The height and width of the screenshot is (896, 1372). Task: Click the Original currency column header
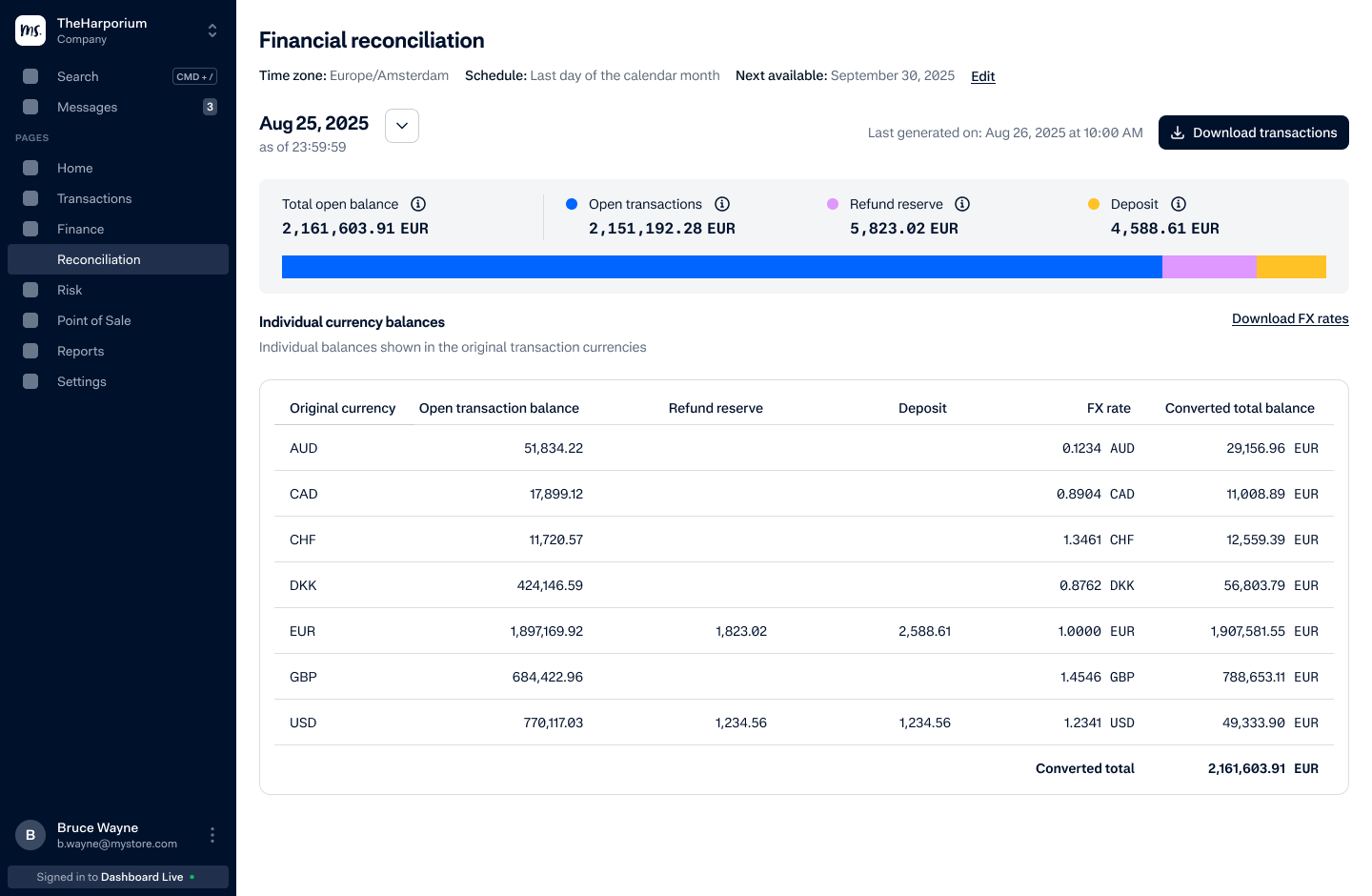(342, 408)
